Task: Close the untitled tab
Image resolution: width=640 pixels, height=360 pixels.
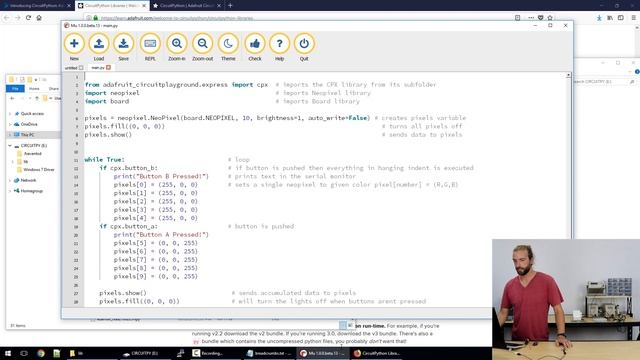Action: (81, 68)
